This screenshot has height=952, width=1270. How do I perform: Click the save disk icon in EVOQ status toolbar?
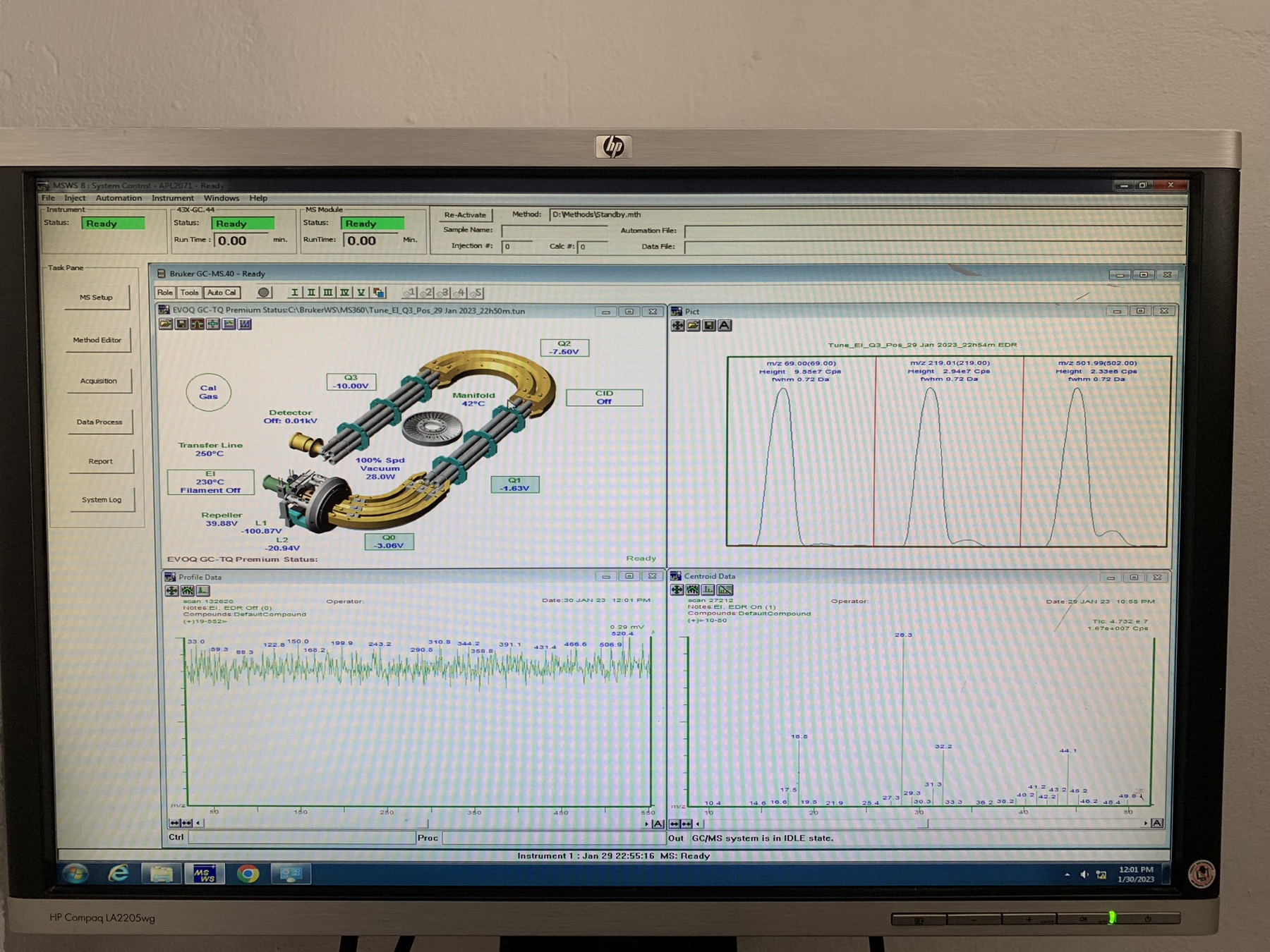(x=181, y=324)
